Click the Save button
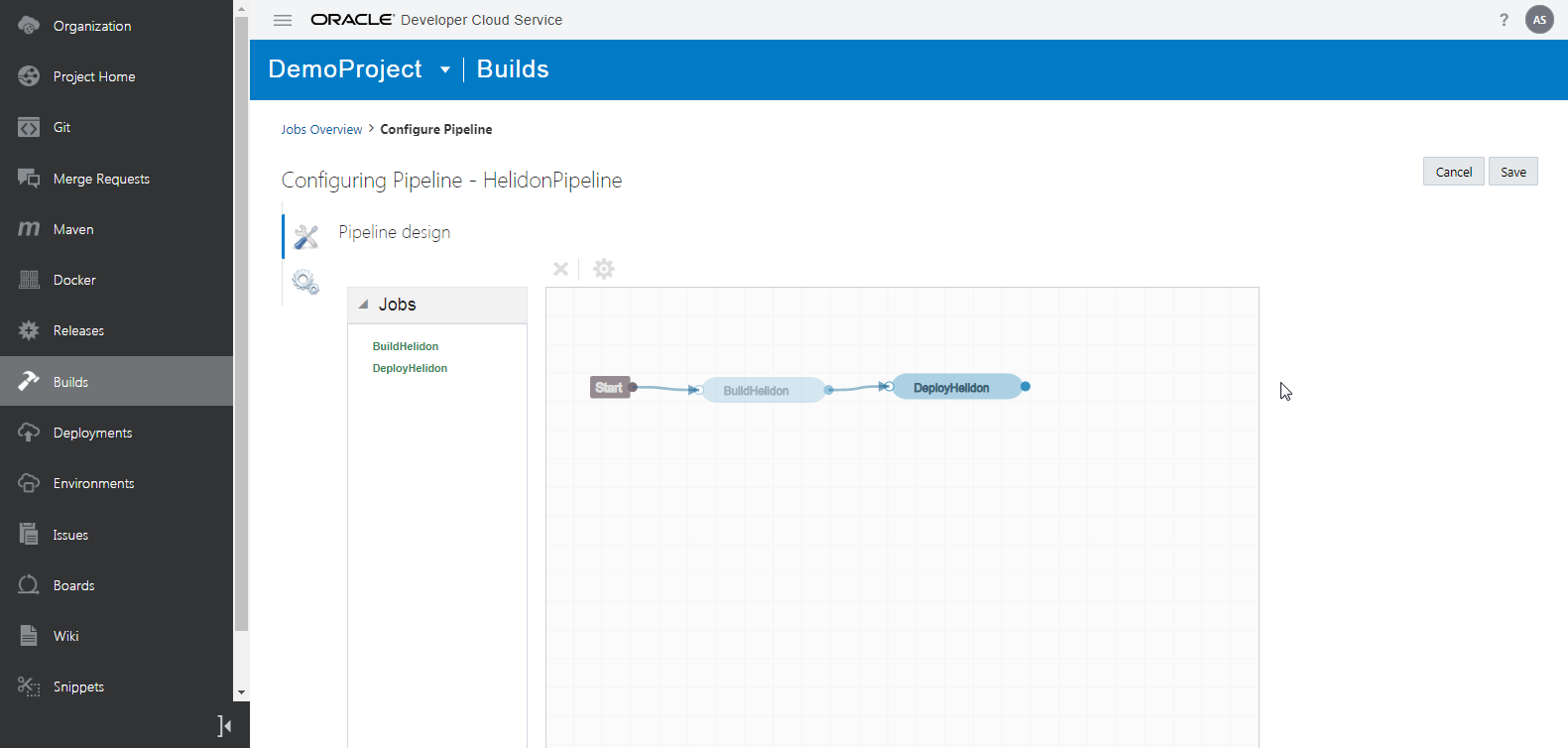Viewport: 1568px width, 748px height. 1512,172
